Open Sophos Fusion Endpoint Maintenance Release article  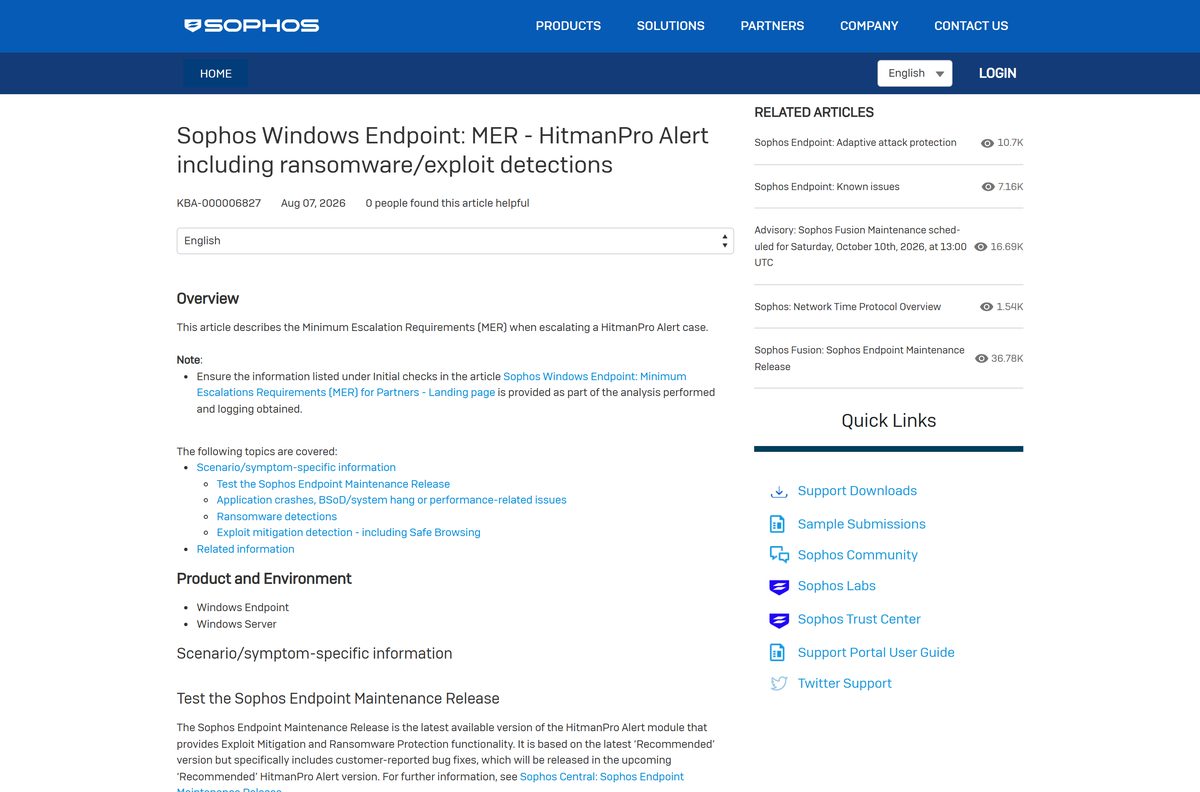pos(859,359)
